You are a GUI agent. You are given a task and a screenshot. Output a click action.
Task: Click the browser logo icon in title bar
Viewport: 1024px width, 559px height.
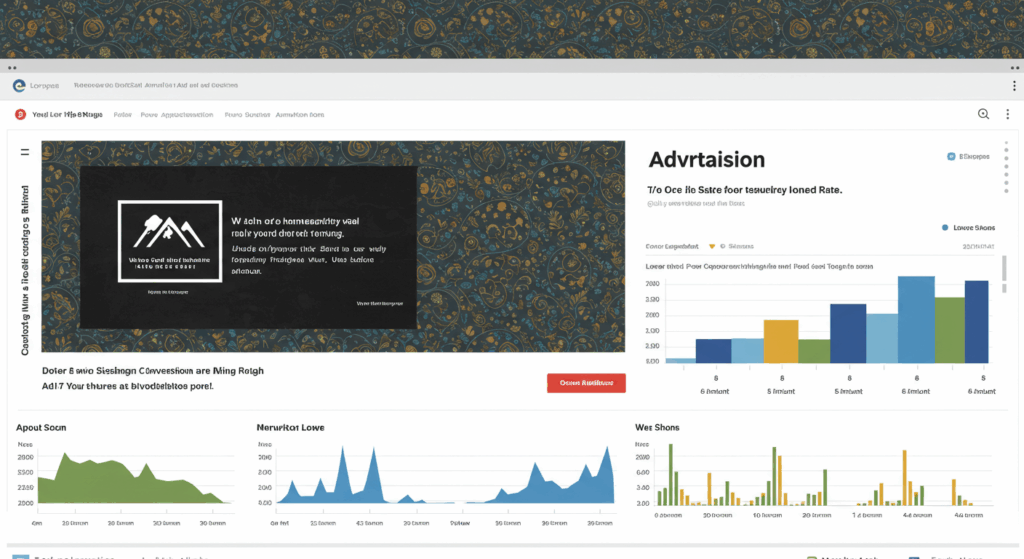pyautogui.click(x=17, y=86)
